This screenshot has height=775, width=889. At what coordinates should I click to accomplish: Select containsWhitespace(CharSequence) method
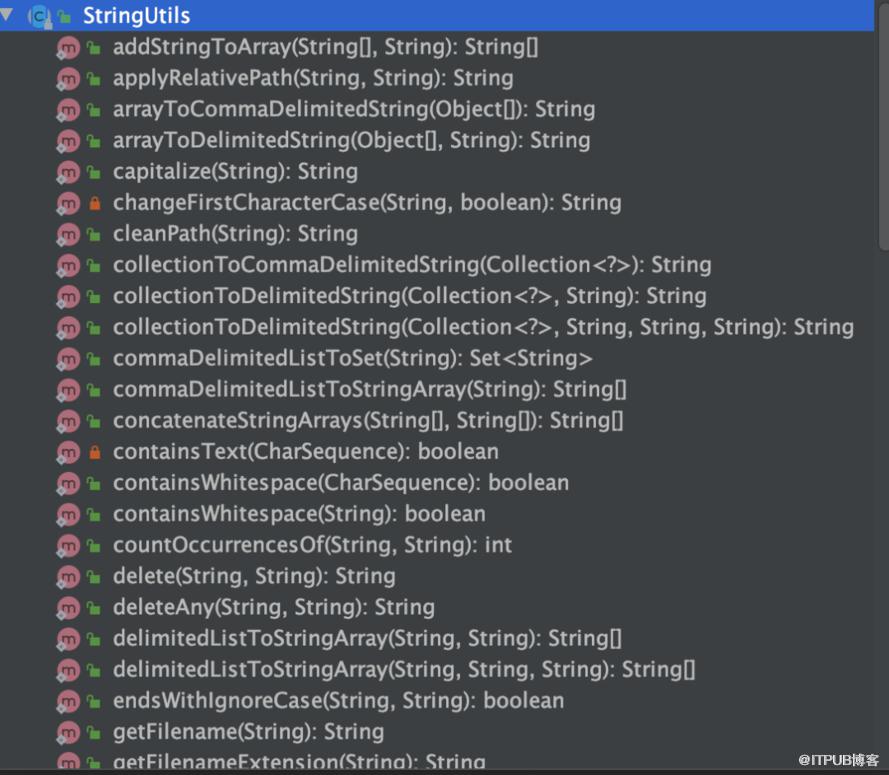tap(341, 482)
